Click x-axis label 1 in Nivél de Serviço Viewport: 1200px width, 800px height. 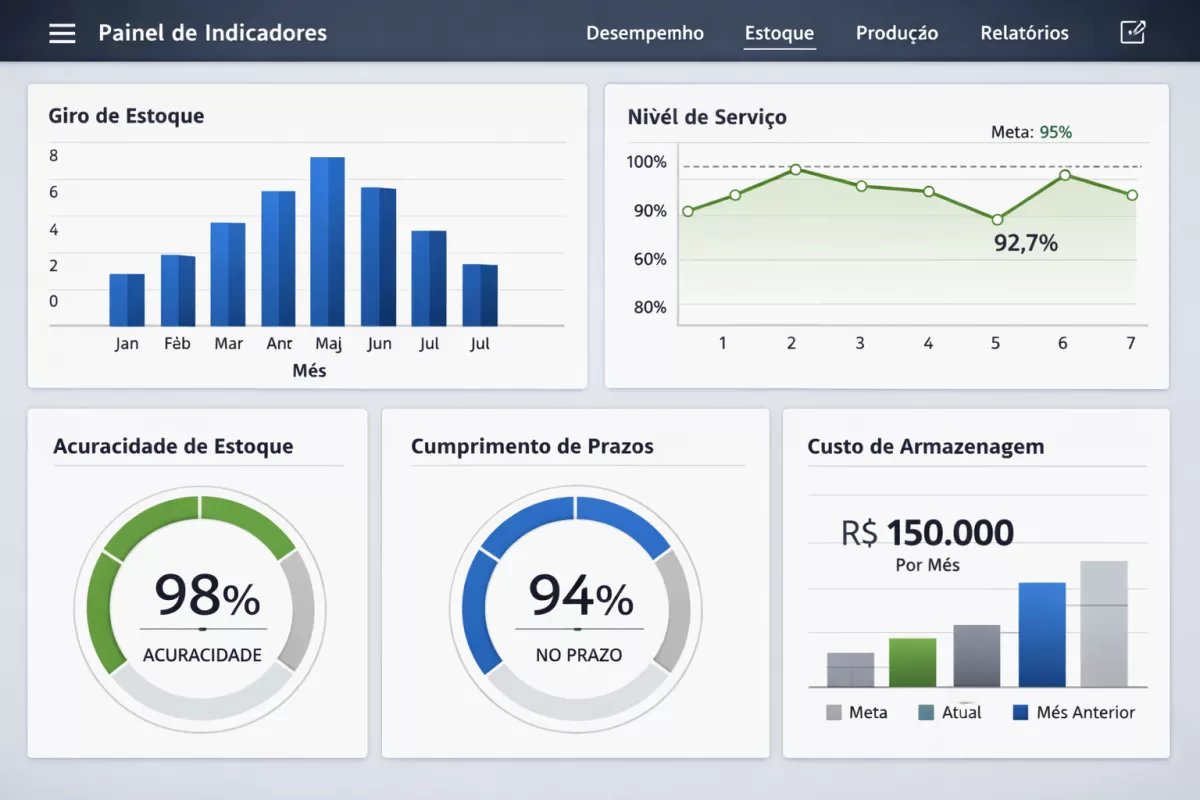[x=723, y=343]
